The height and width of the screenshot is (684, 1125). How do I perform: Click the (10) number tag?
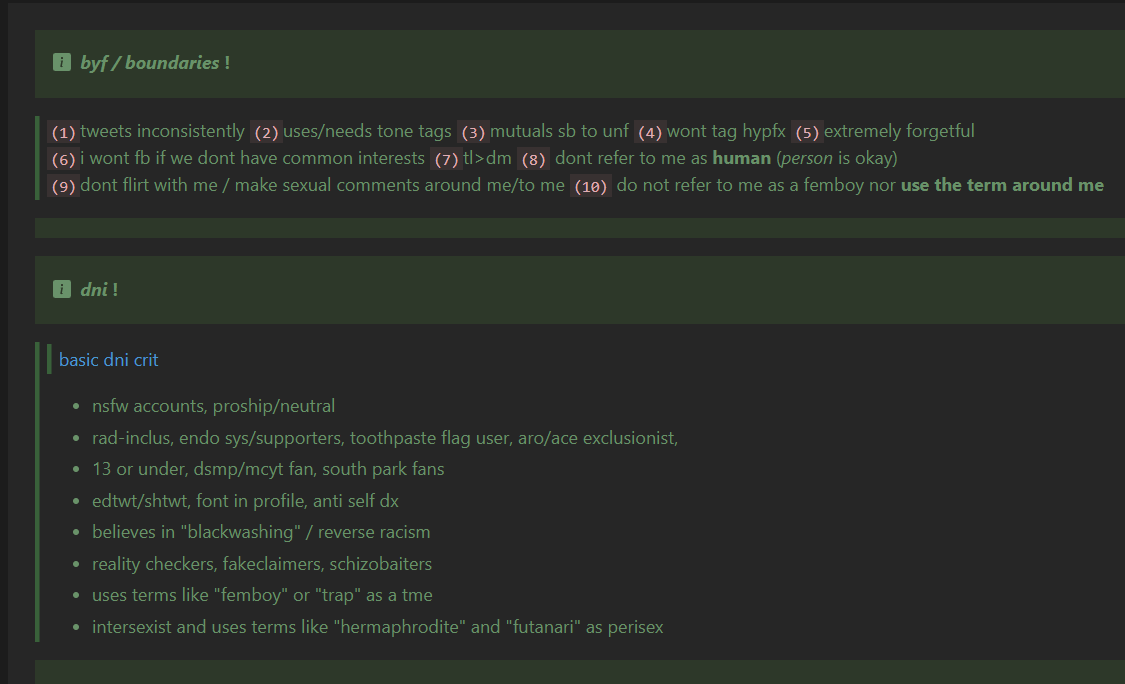(590, 186)
